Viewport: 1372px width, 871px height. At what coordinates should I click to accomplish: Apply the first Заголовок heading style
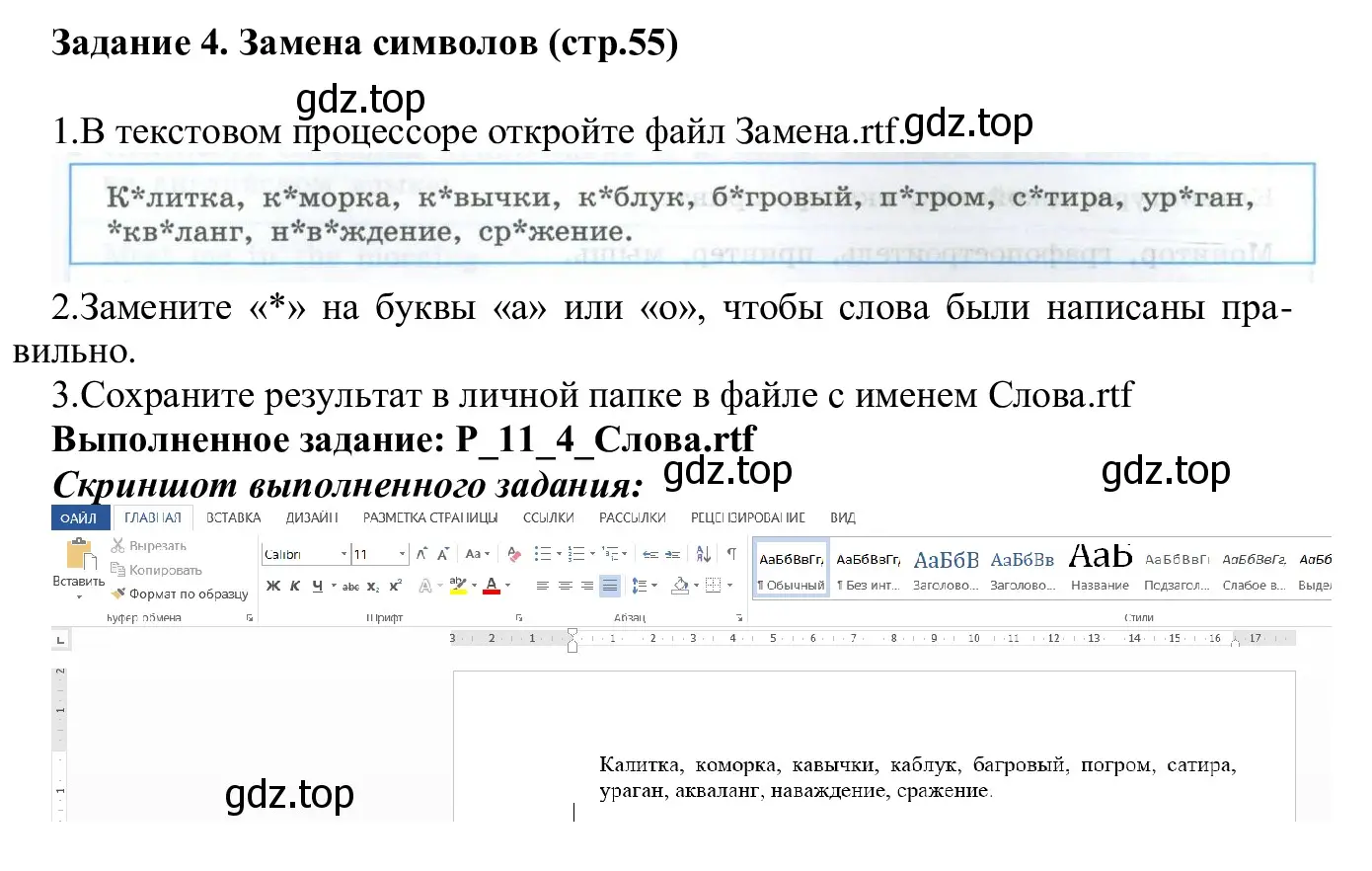[946, 570]
